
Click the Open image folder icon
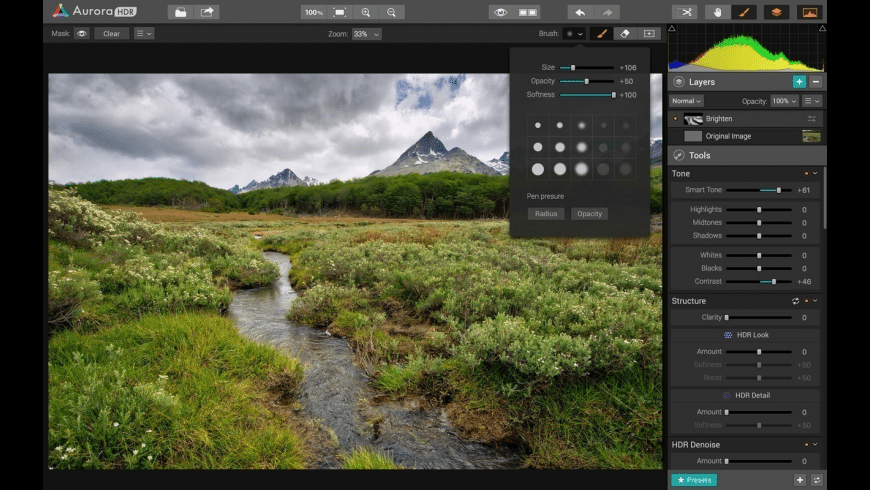pyautogui.click(x=179, y=12)
